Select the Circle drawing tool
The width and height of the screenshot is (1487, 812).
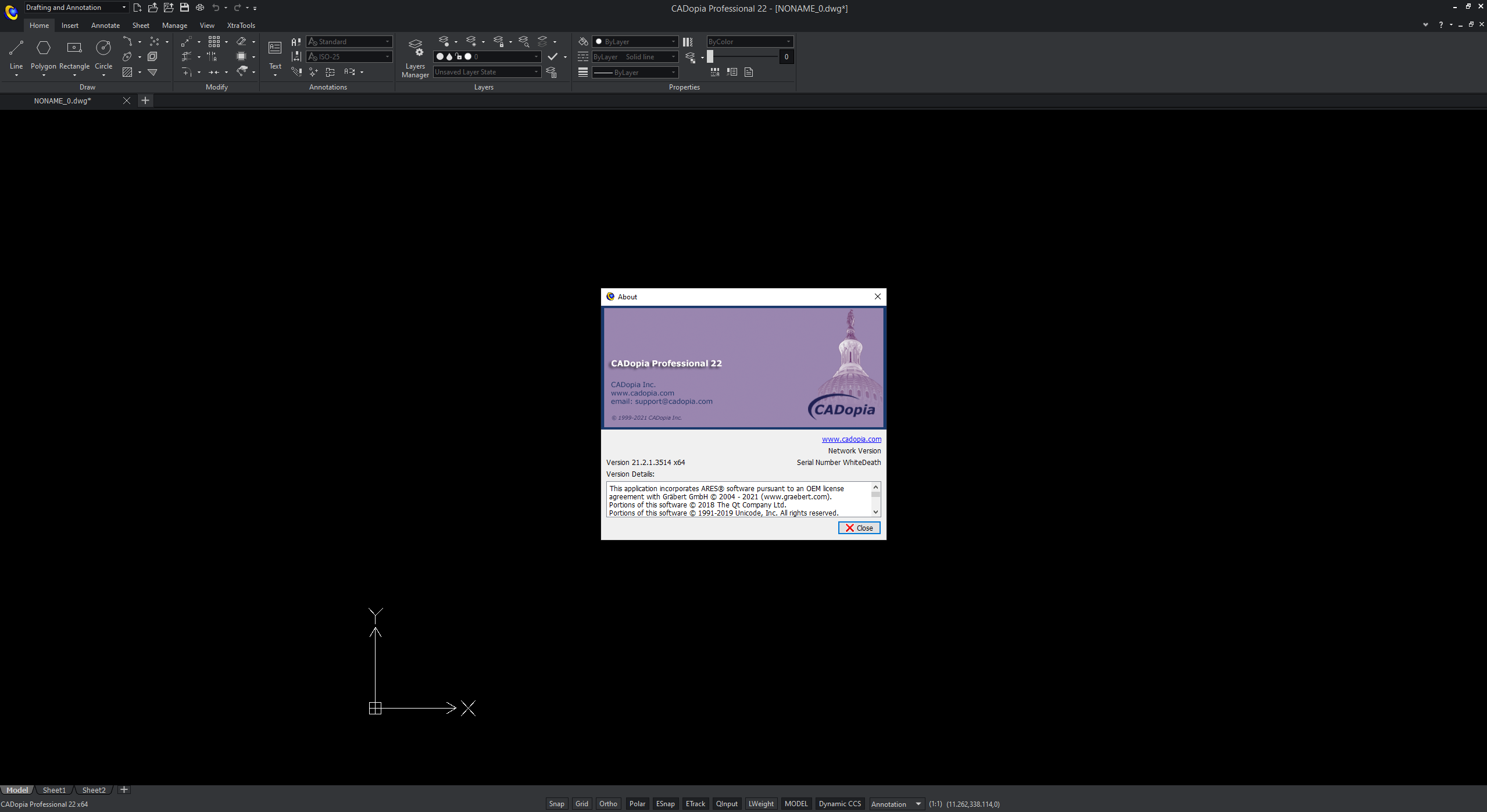[103, 54]
